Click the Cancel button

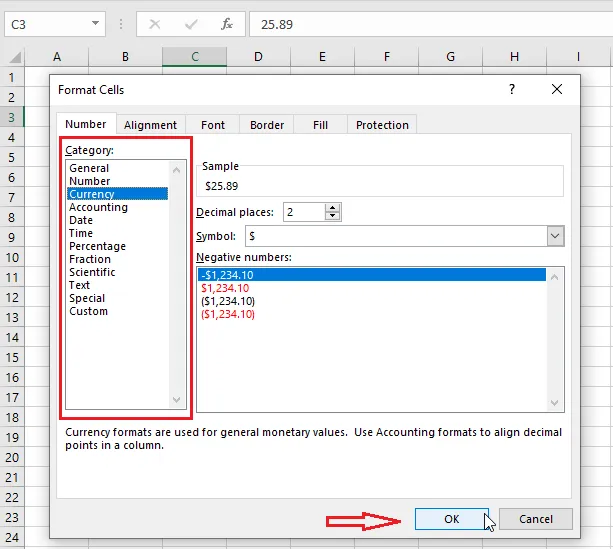pyautogui.click(x=536, y=519)
